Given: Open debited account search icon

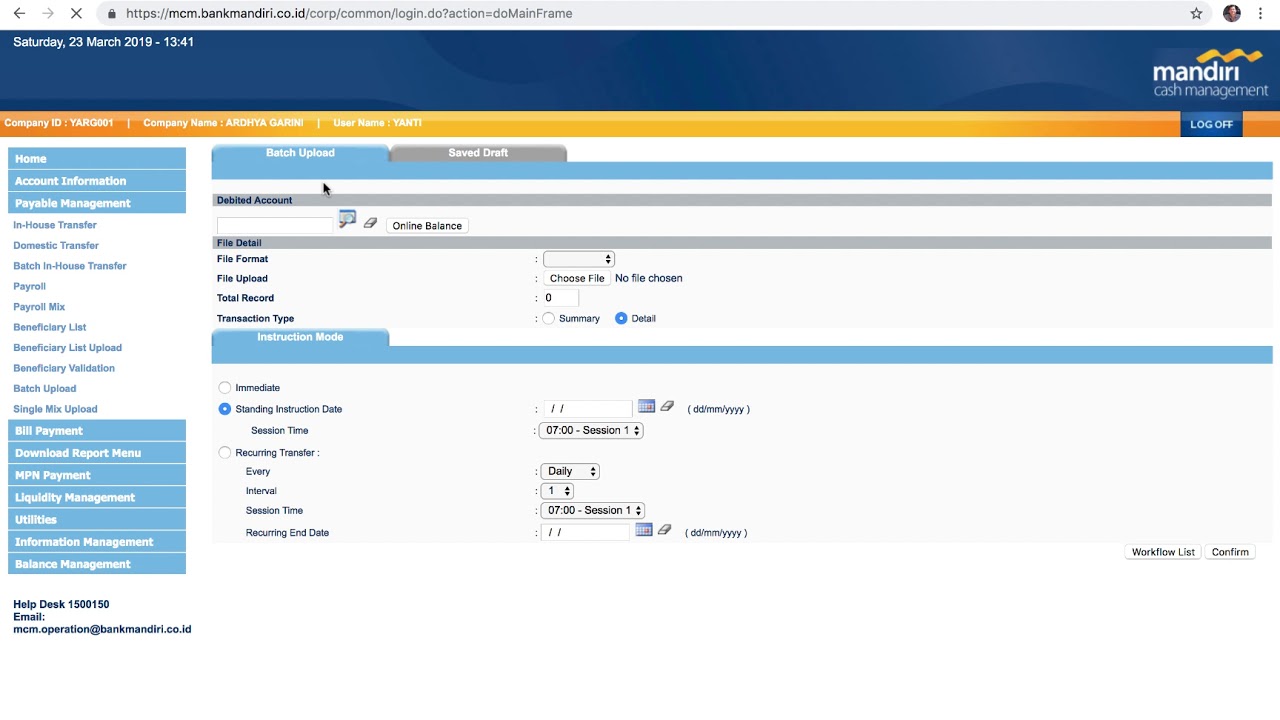Looking at the screenshot, I should (347, 220).
